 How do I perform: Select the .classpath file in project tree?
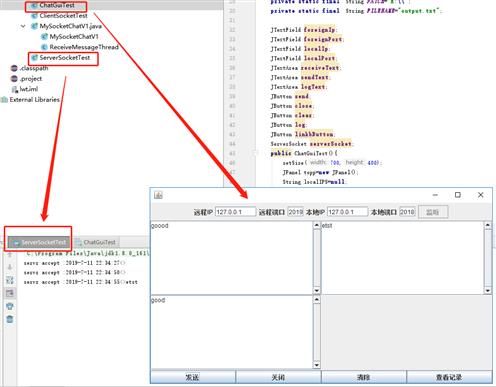pyautogui.click(x=29, y=68)
